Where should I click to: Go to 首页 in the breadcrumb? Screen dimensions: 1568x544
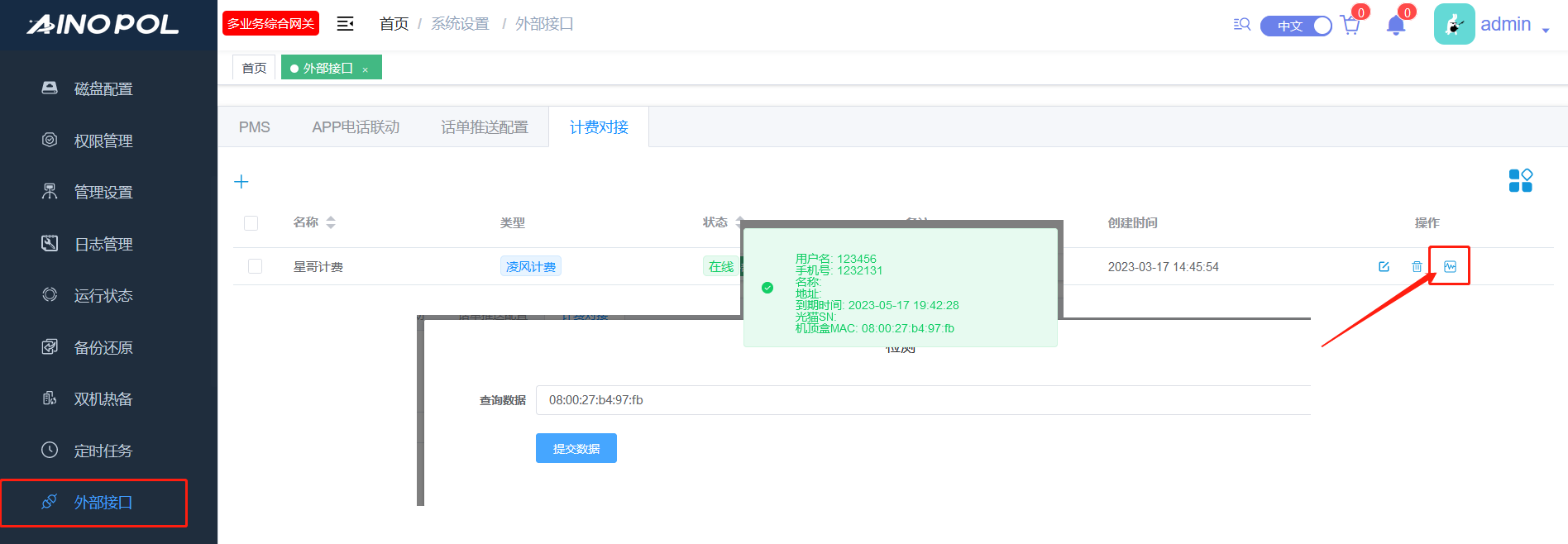point(394,24)
